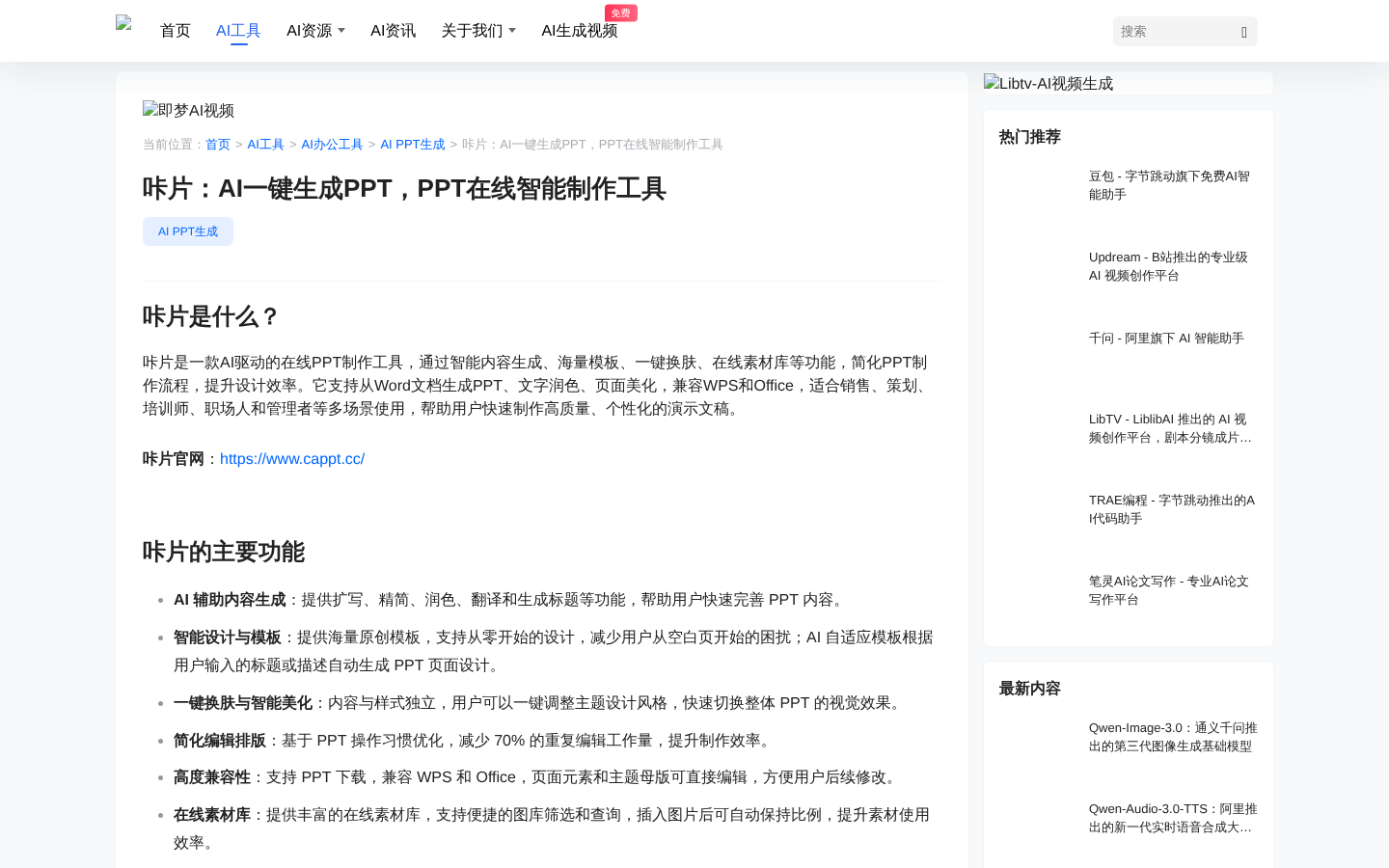Open AI工具 breadcrumb link
This screenshot has width=1389, height=868.
[265, 145]
